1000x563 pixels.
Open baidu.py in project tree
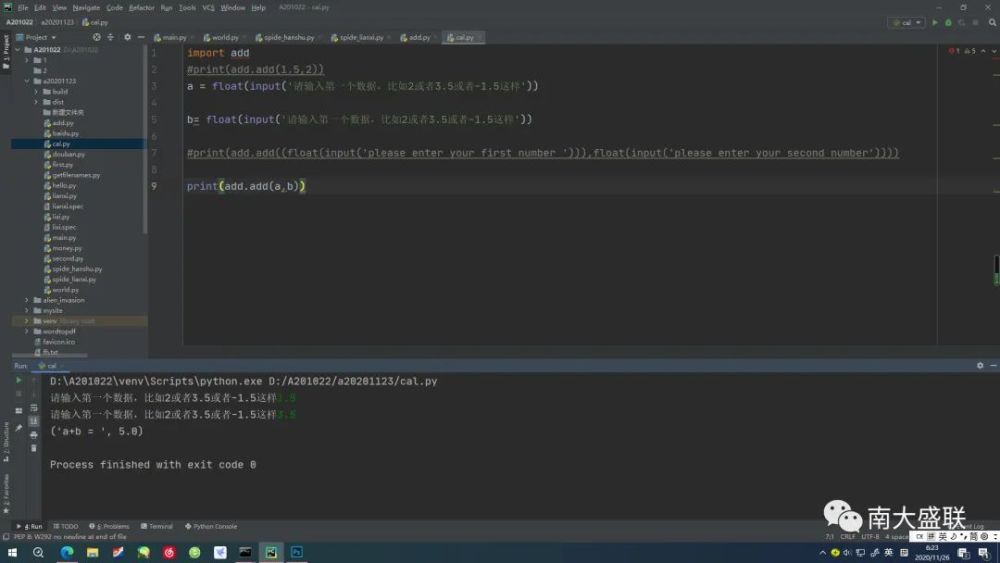(61, 133)
